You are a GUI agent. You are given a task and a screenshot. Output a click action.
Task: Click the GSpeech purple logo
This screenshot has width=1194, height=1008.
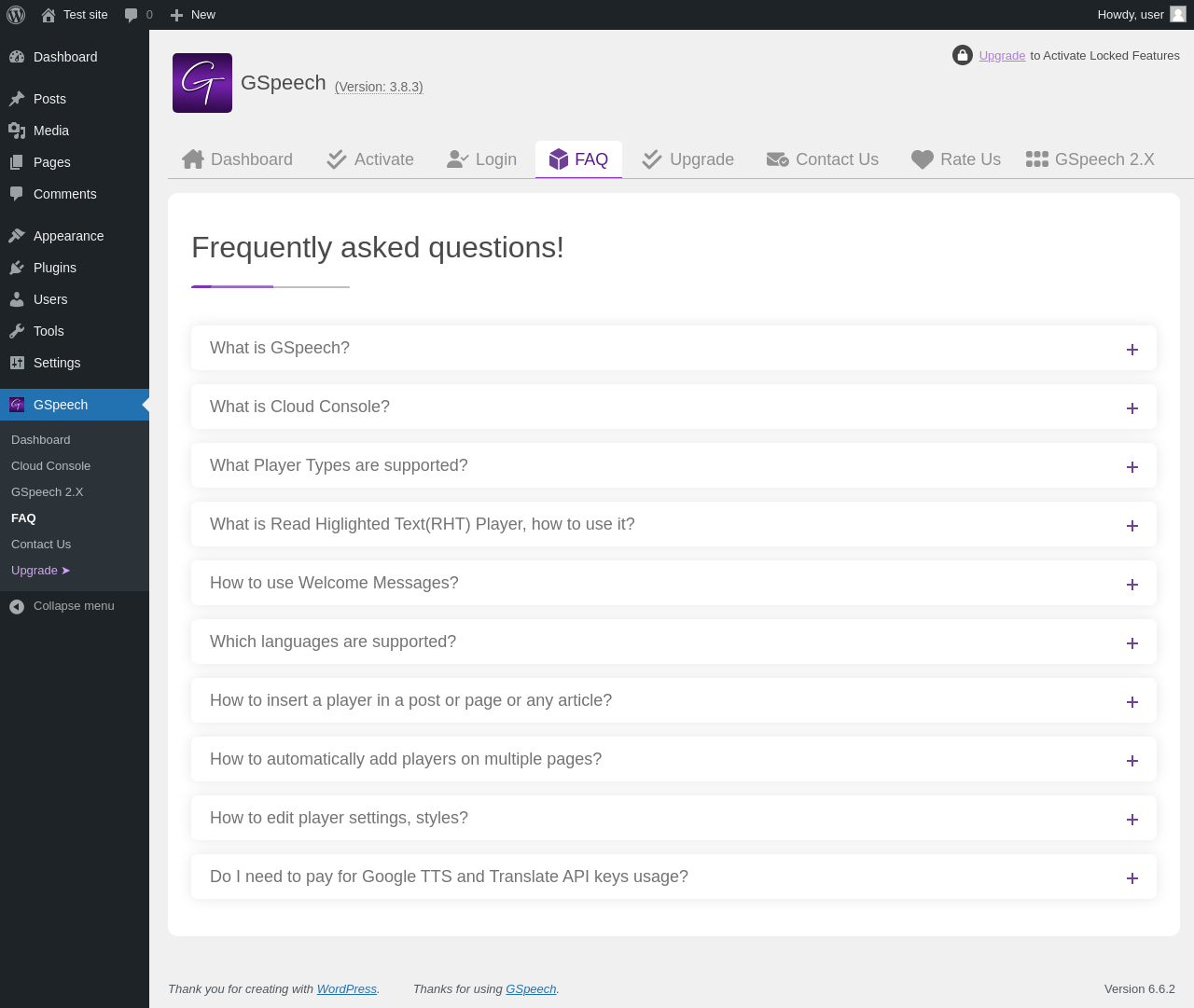pyautogui.click(x=202, y=83)
